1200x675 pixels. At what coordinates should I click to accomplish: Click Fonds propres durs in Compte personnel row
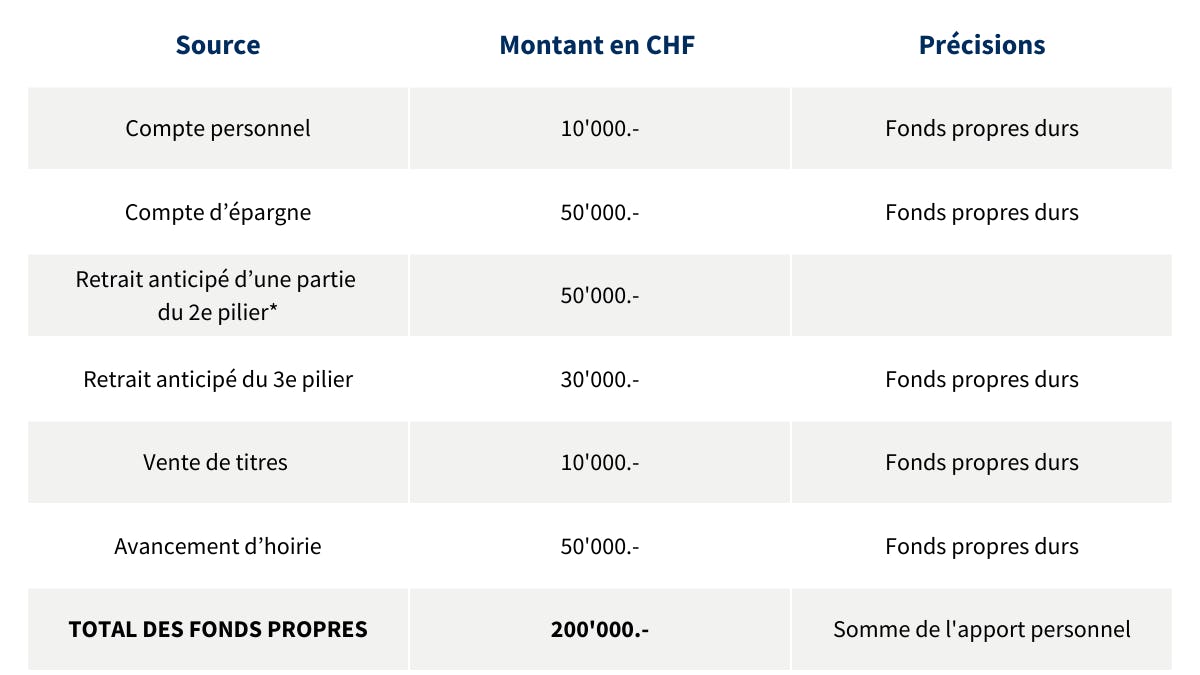tap(982, 129)
